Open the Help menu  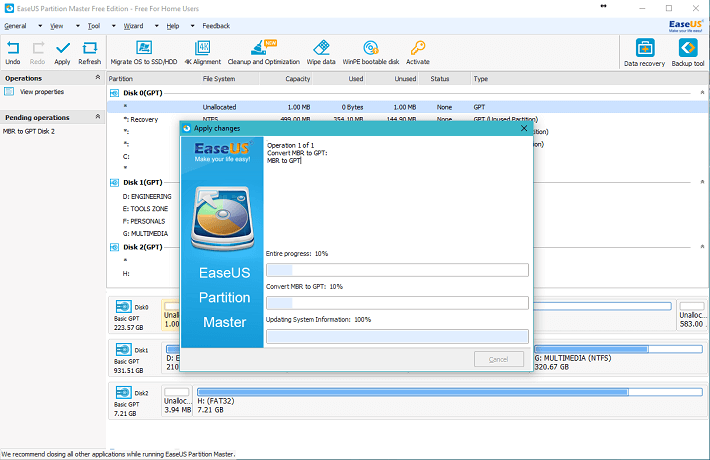(173, 26)
